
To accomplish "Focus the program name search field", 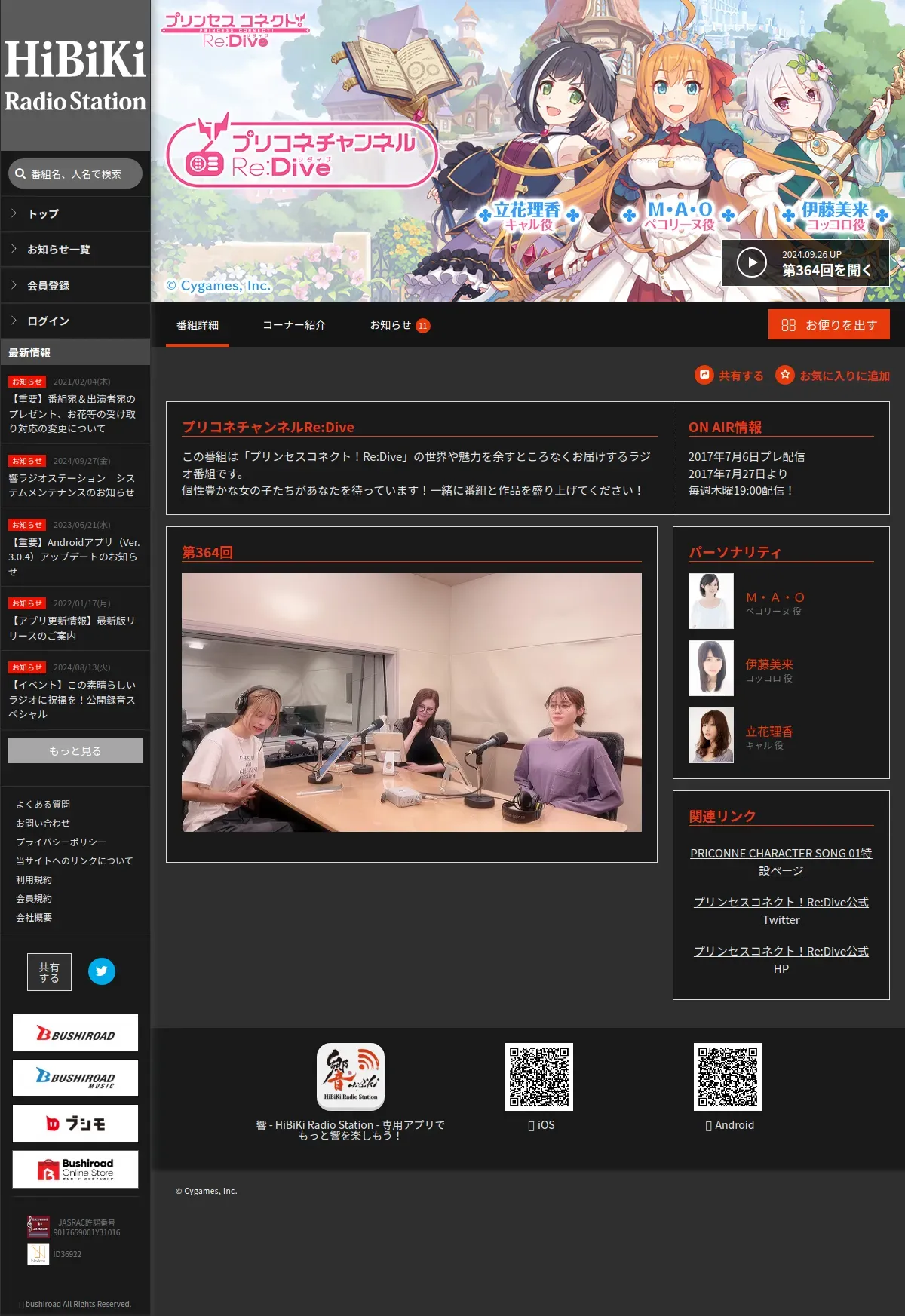I will pyautogui.click(x=75, y=173).
